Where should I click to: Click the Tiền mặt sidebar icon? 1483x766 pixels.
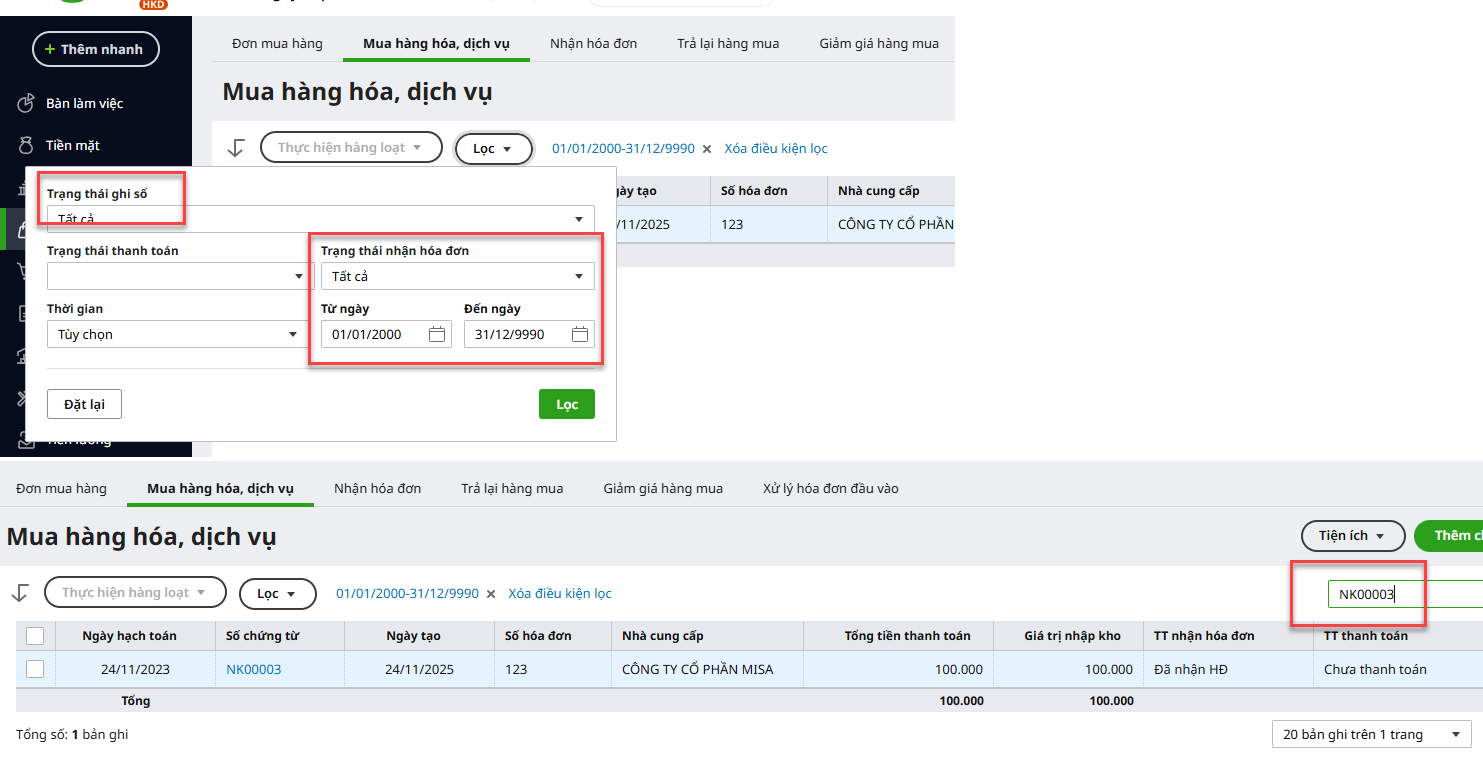click(x=27, y=145)
